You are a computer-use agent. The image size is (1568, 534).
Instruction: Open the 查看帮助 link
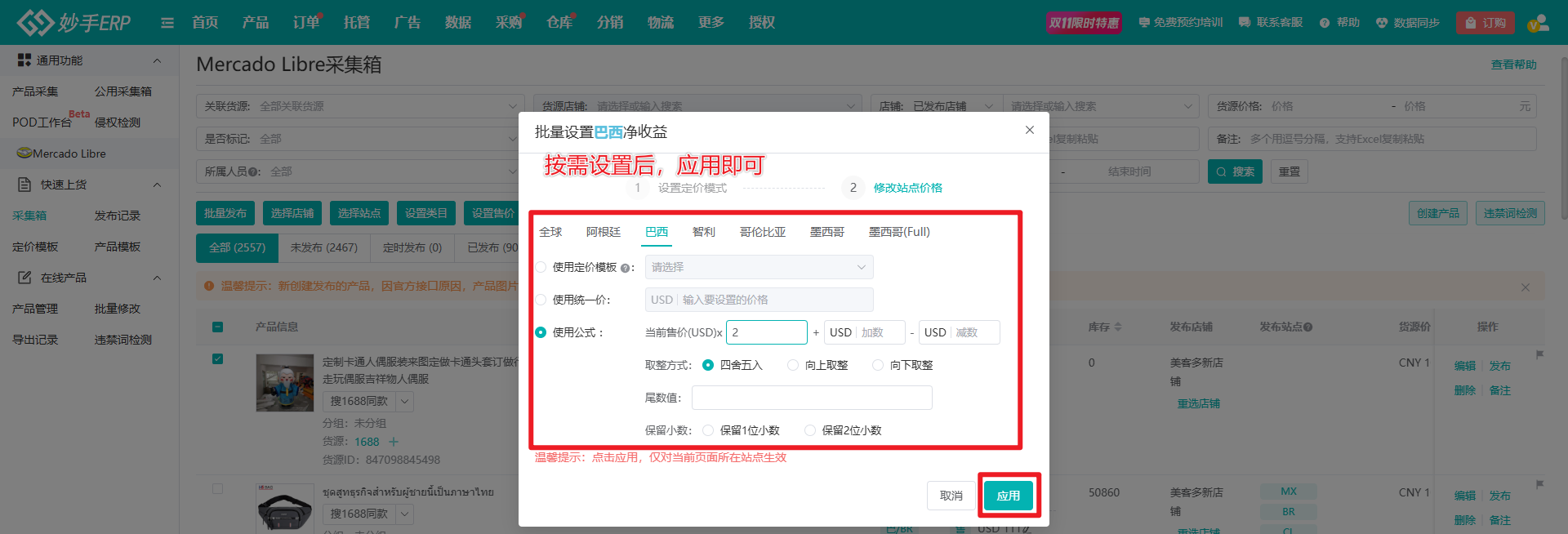[x=1514, y=65]
